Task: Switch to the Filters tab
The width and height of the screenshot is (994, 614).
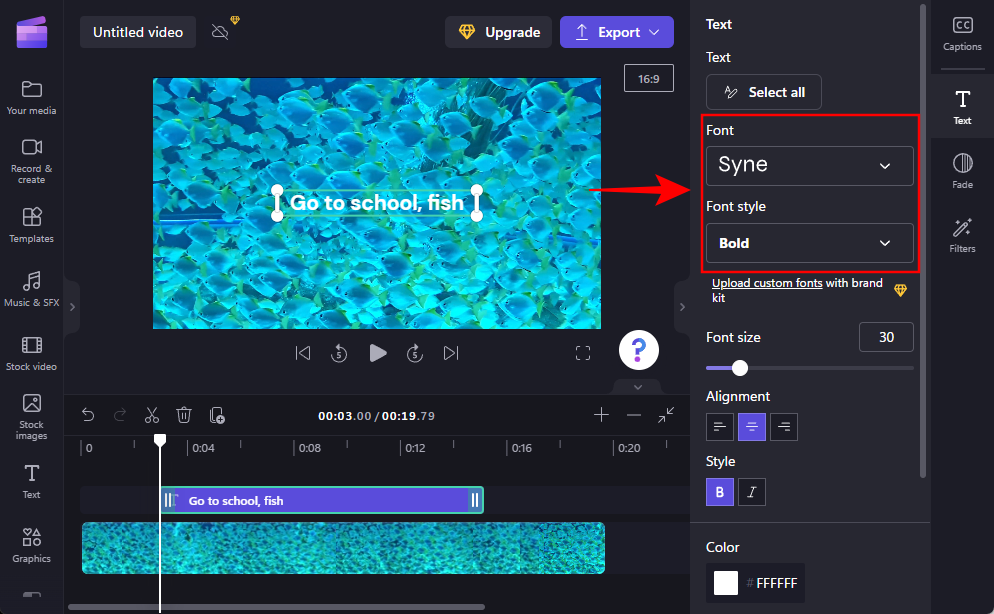Action: pos(961,234)
